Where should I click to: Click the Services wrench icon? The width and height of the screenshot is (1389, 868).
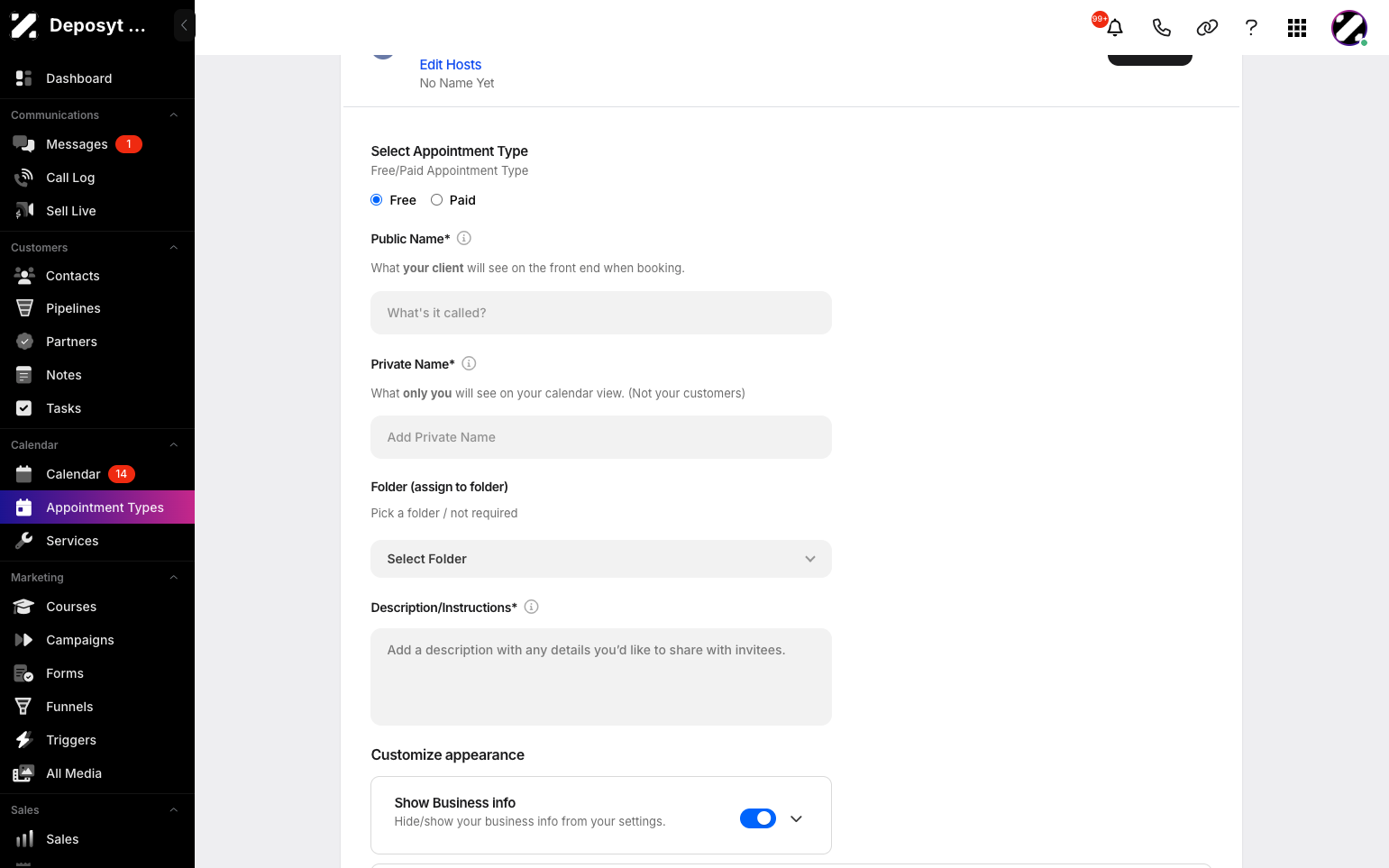(24, 541)
